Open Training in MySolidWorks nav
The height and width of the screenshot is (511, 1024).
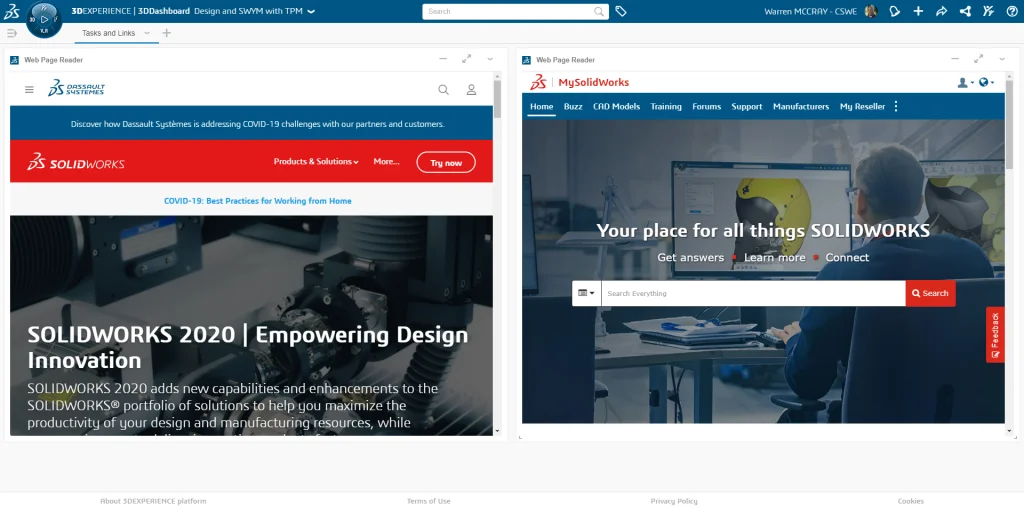(x=666, y=107)
